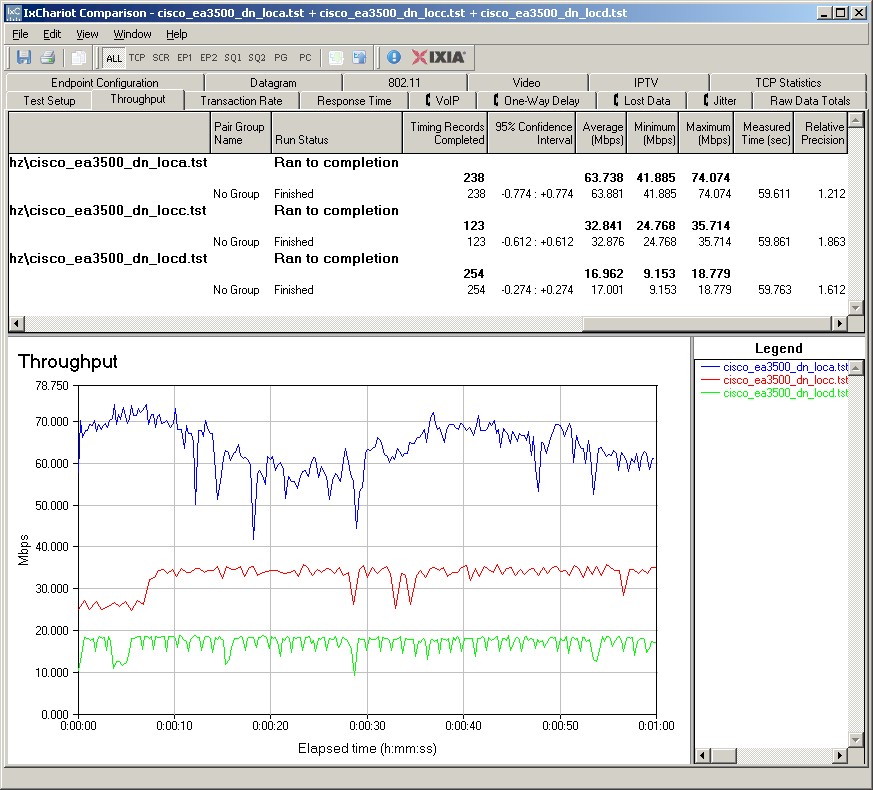Click the Legend panel scroll-right arrow
This screenshot has width=873, height=790.
[841, 755]
